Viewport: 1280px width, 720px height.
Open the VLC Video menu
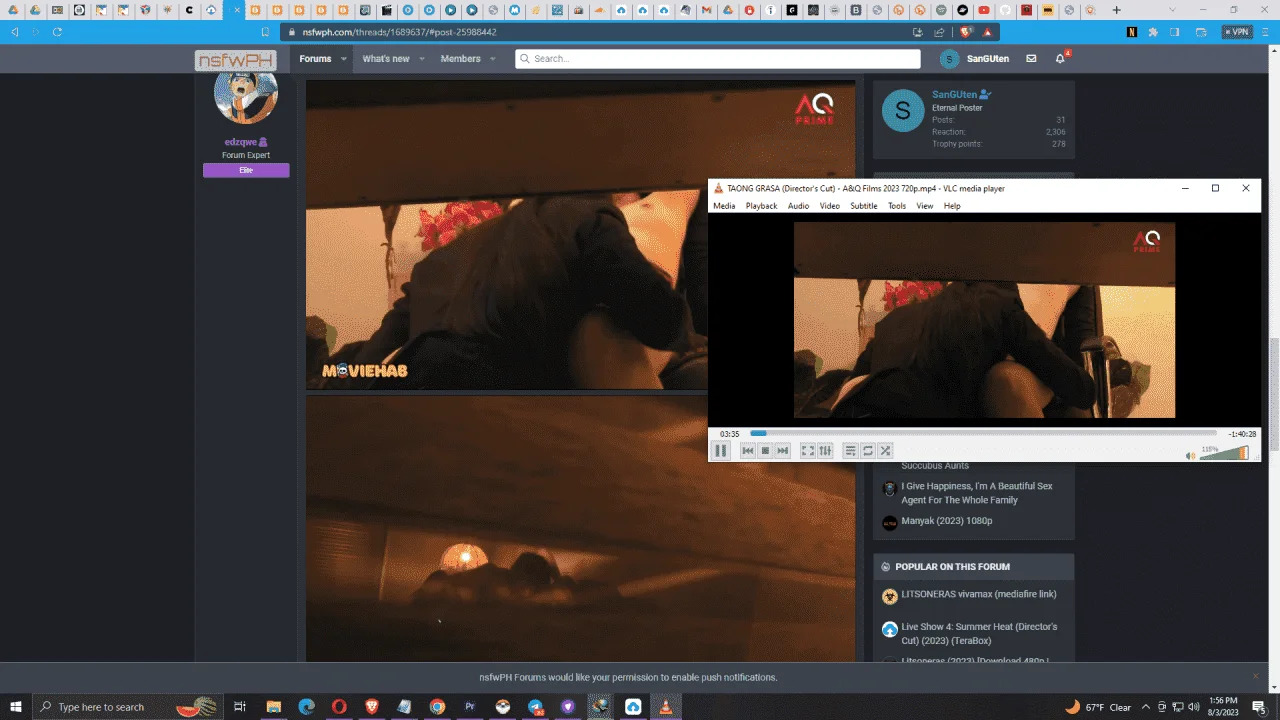pos(830,206)
